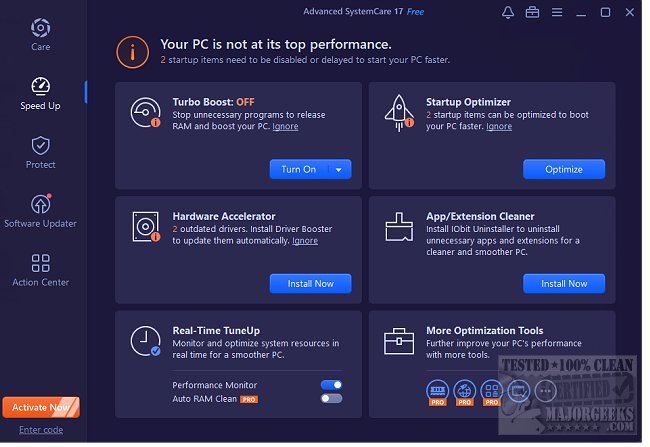Click the Turbo Boost: OFF title

(x=213, y=102)
